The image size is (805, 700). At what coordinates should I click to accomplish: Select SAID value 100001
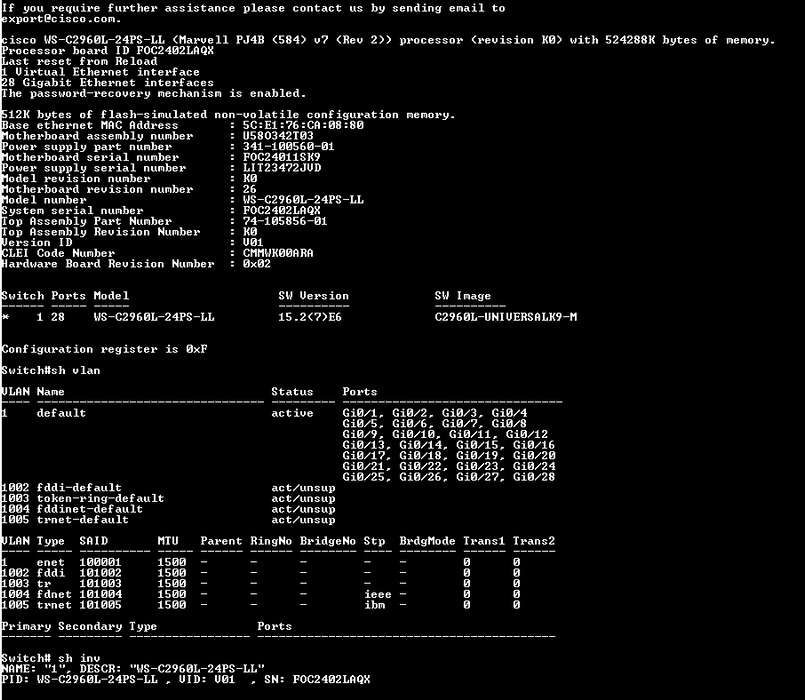pos(101,563)
